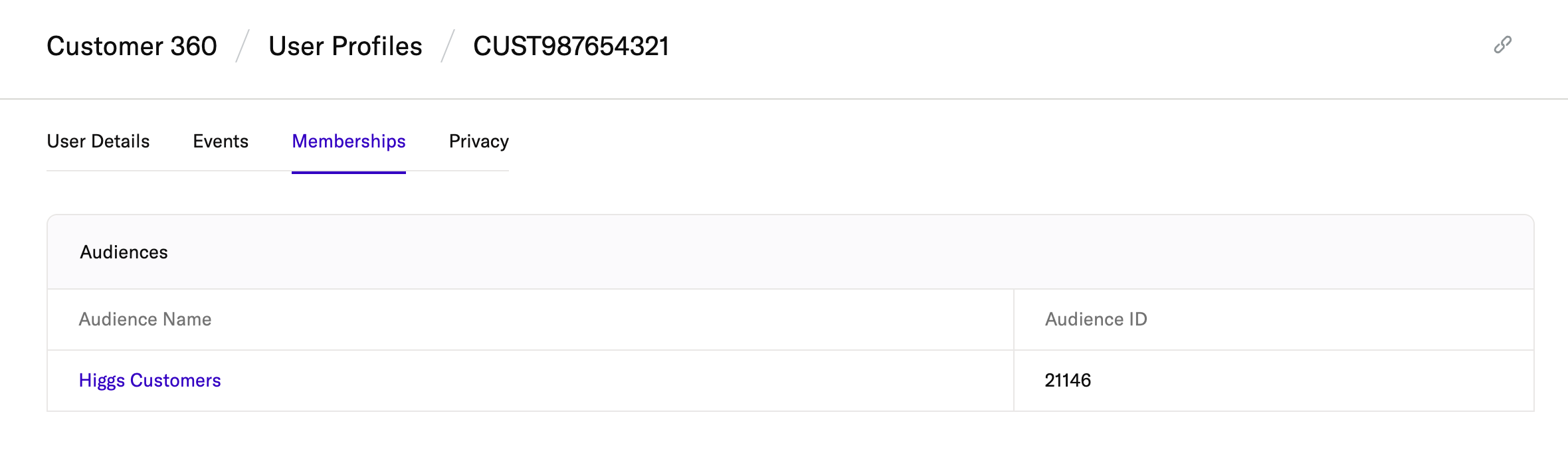Select the CUST987654321 breadcrumb title
The width and height of the screenshot is (1568, 465).
click(571, 46)
